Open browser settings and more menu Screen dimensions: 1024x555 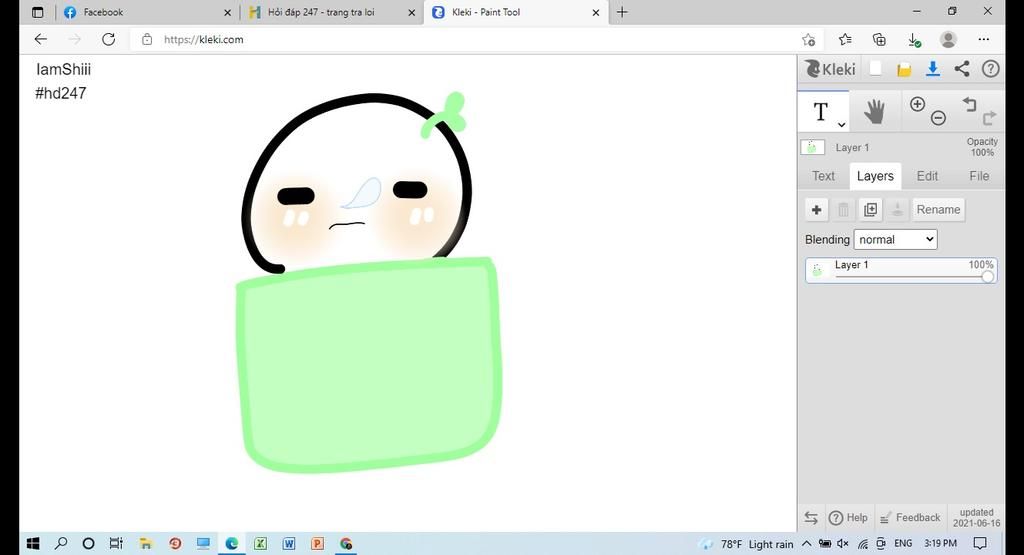984,39
